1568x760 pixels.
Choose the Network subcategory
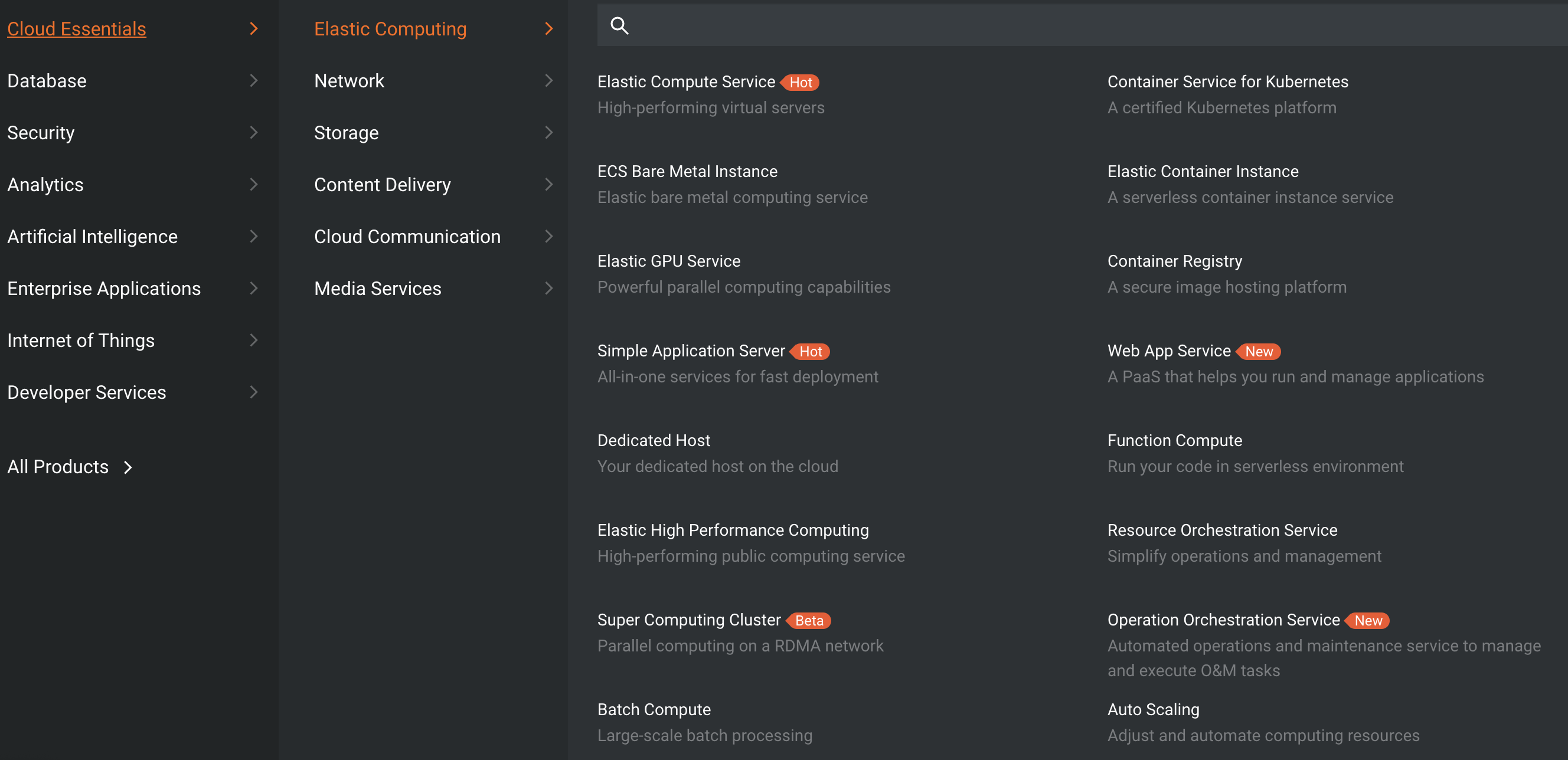[x=349, y=80]
